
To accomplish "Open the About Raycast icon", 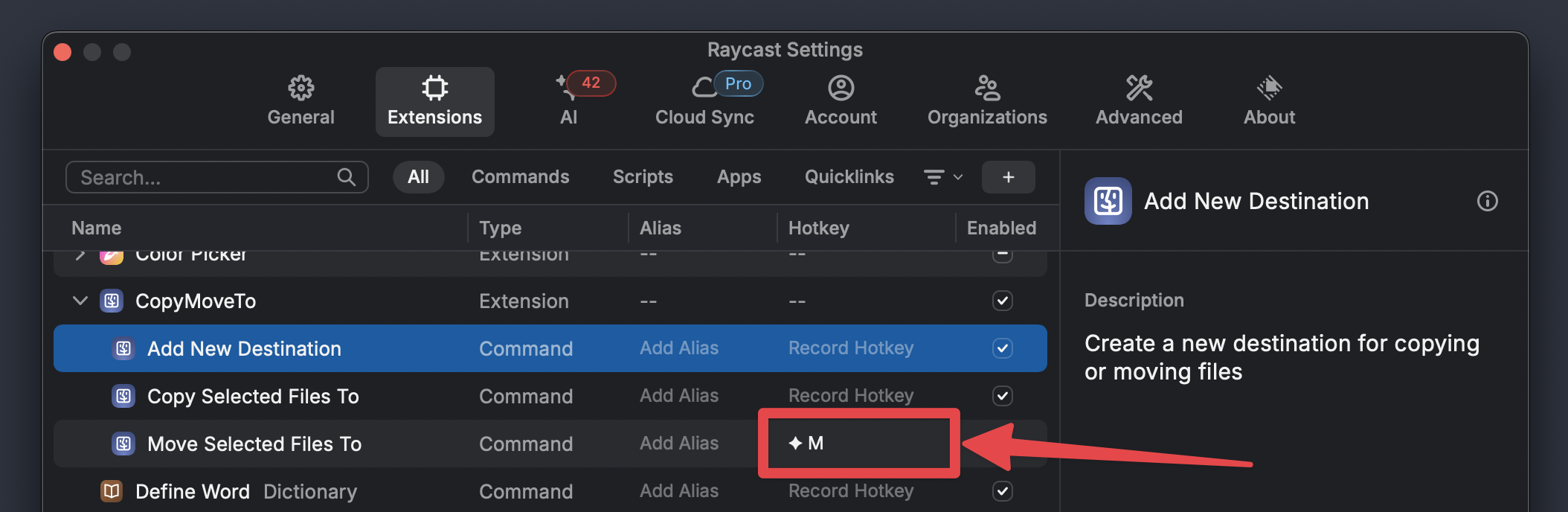I will (x=1269, y=89).
